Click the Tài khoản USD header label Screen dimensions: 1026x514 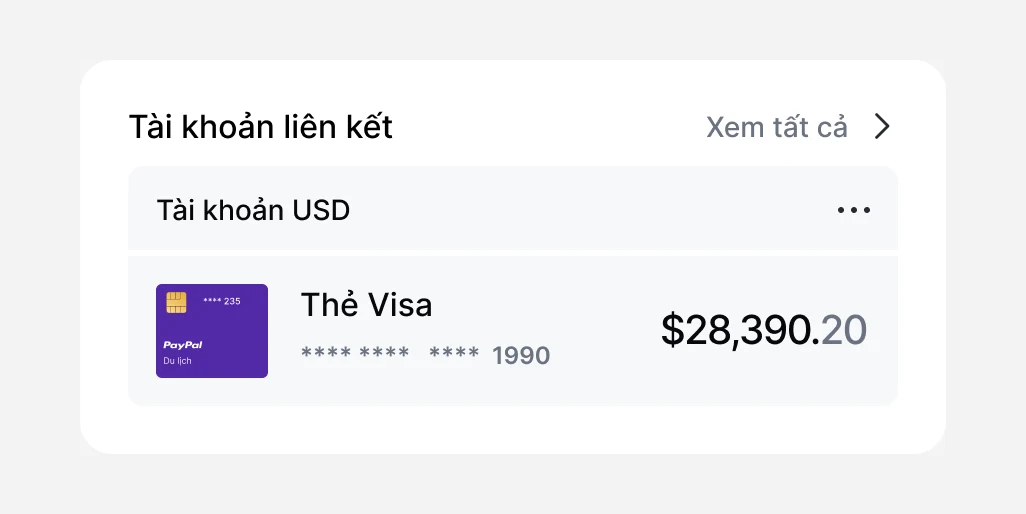[253, 210]
